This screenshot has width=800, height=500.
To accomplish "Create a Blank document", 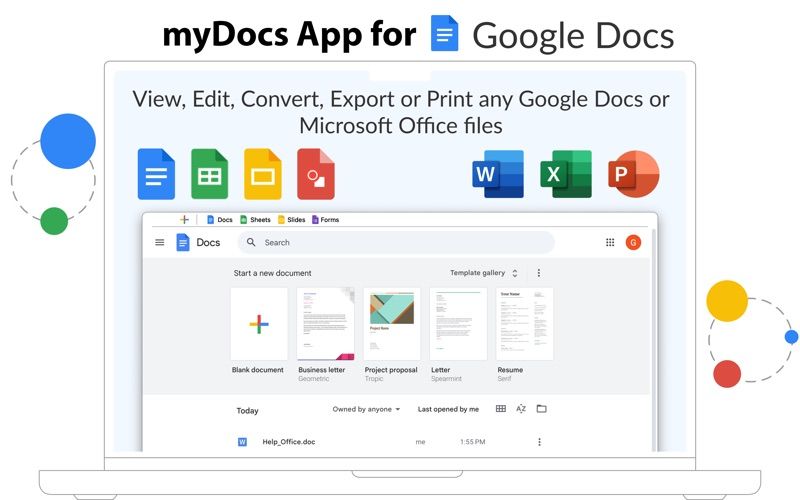I will coord(259,324).
